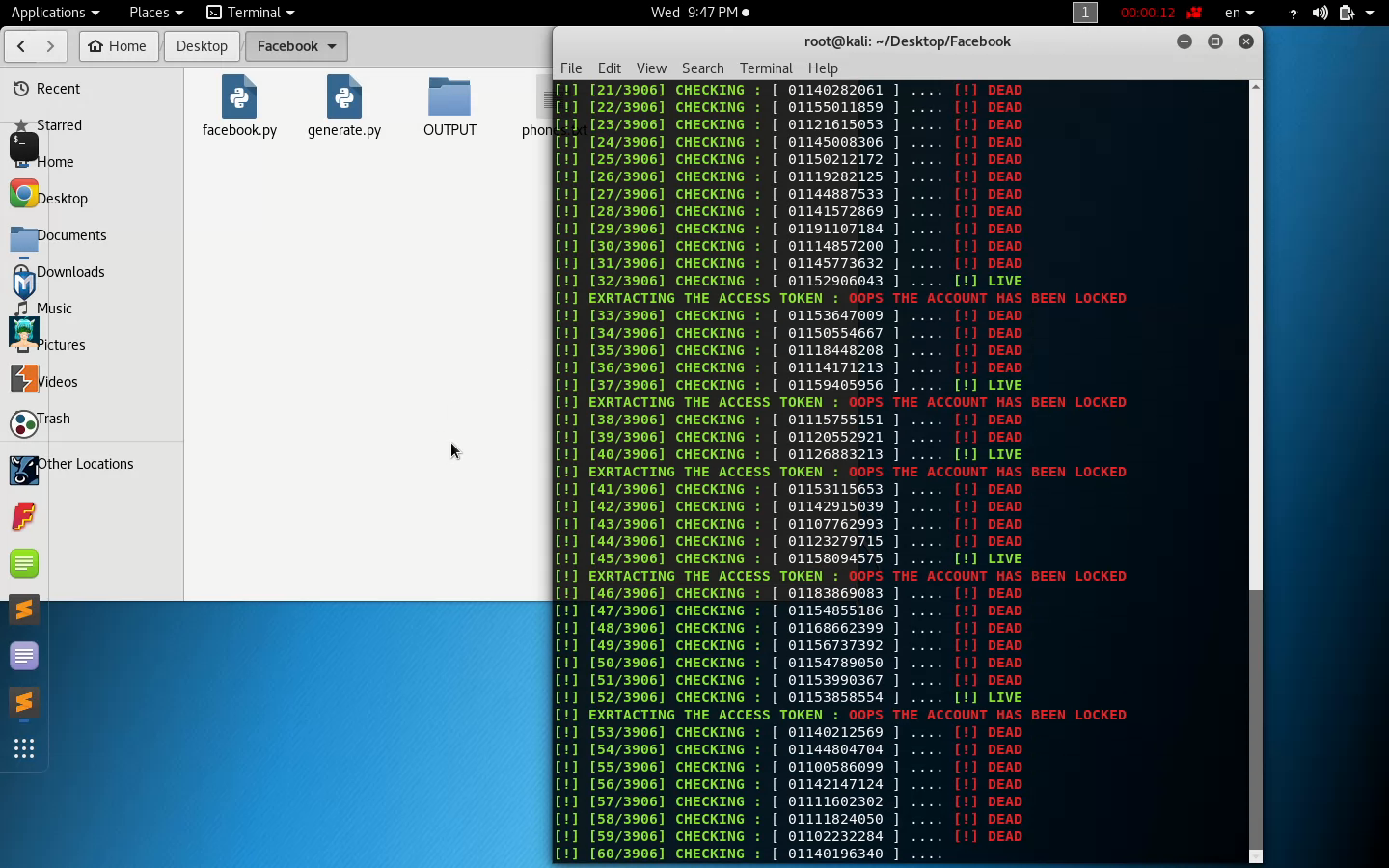Expand the system menu arrow at top right
This screenshot has height=868, width=1389.
1370,13
